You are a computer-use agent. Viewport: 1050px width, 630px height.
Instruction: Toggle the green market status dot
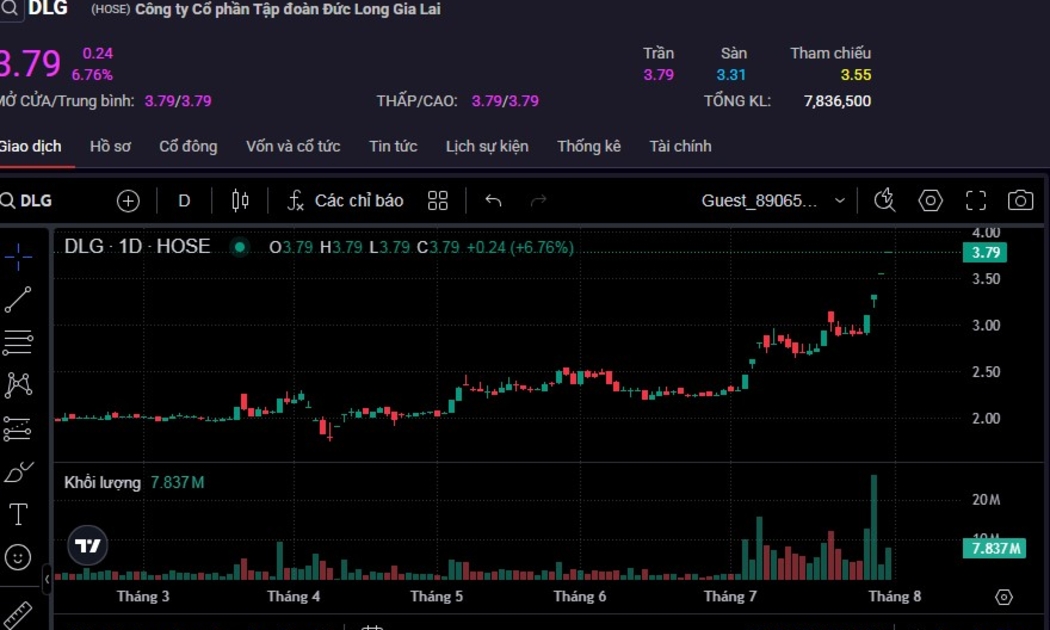click(x=239, y=247)
